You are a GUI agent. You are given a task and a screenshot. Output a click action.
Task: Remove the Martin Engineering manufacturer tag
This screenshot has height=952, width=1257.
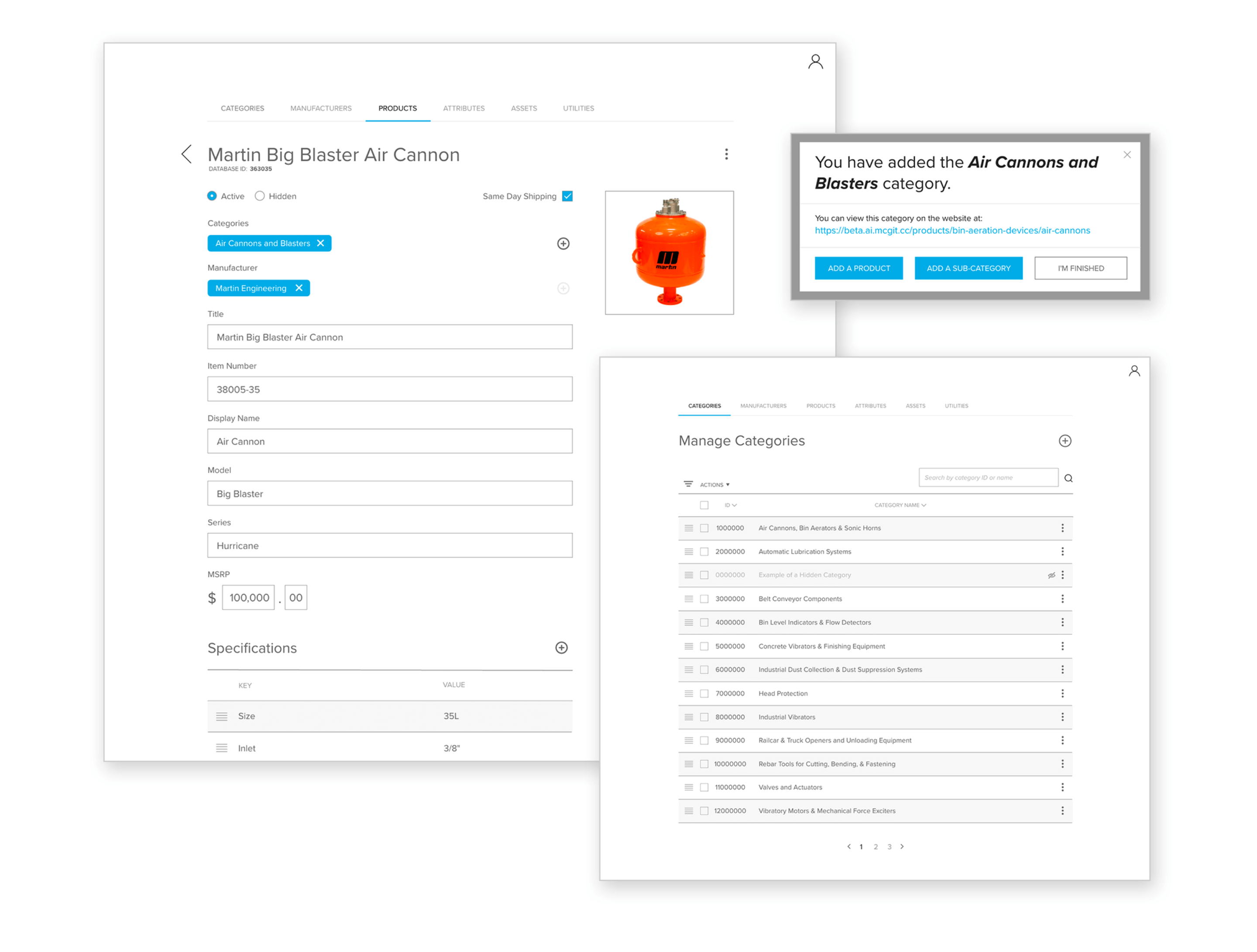coord(299,288)
